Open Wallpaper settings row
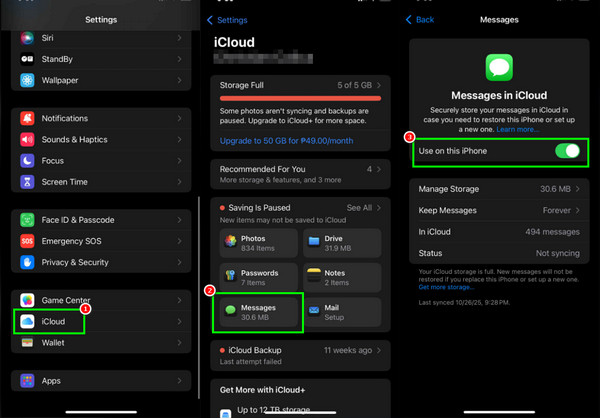The width and height of the screenshot is (600, 418). point(101,80)
